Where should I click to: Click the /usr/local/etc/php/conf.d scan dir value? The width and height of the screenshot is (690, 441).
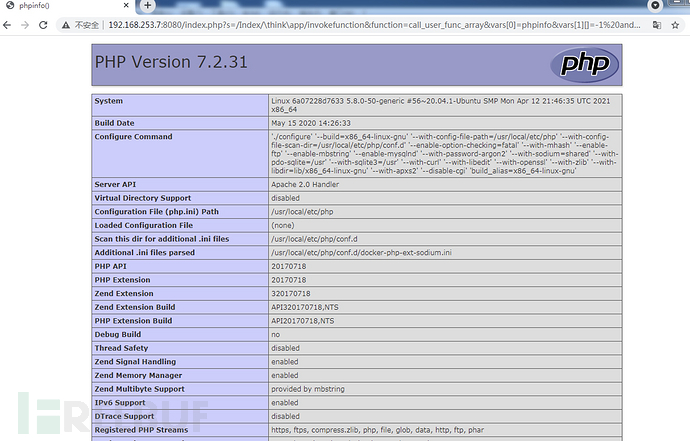314,239
